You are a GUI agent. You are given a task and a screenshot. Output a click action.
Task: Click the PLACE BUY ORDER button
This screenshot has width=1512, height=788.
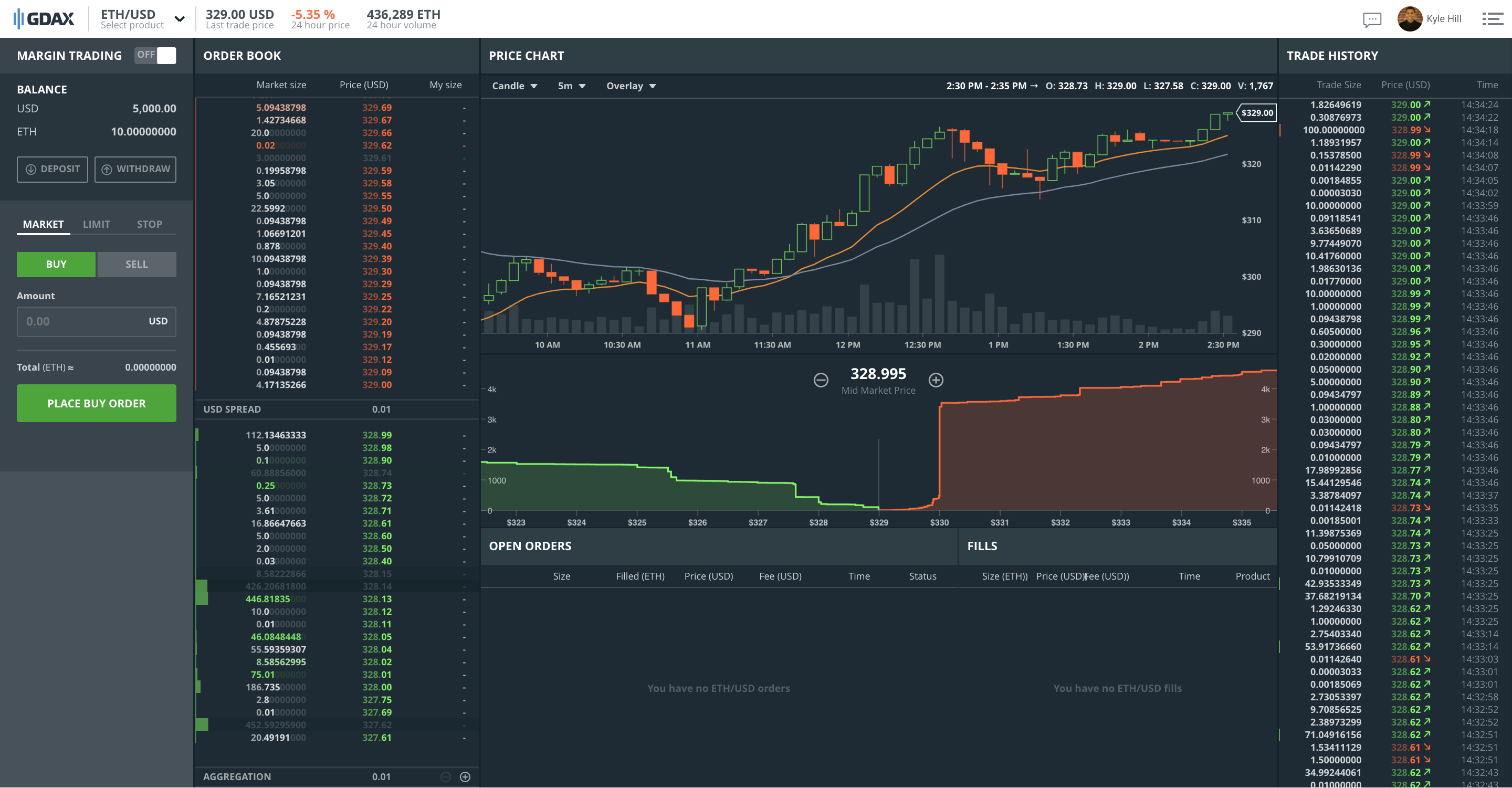pyautogui.click(x=96, y=403)
